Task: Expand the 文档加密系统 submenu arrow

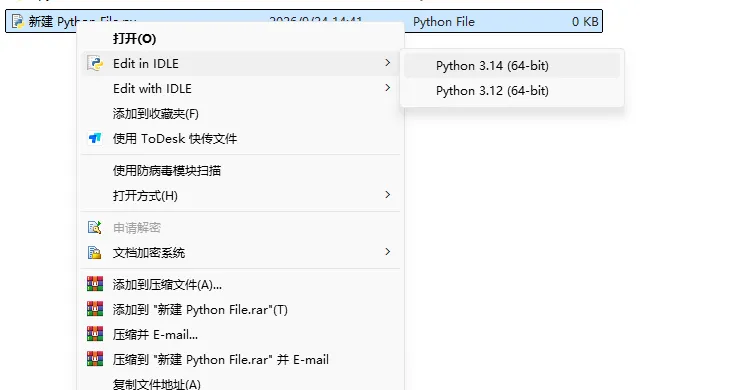Action: [x=388, y=252]
